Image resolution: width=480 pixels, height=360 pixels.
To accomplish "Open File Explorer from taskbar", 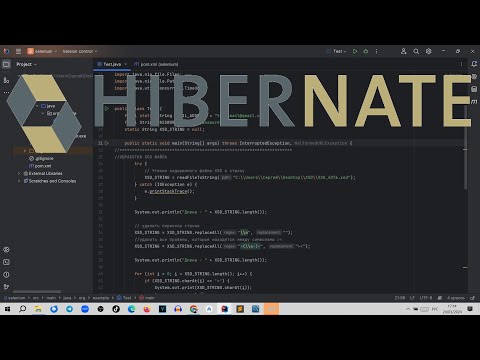I will pos(38,309).
